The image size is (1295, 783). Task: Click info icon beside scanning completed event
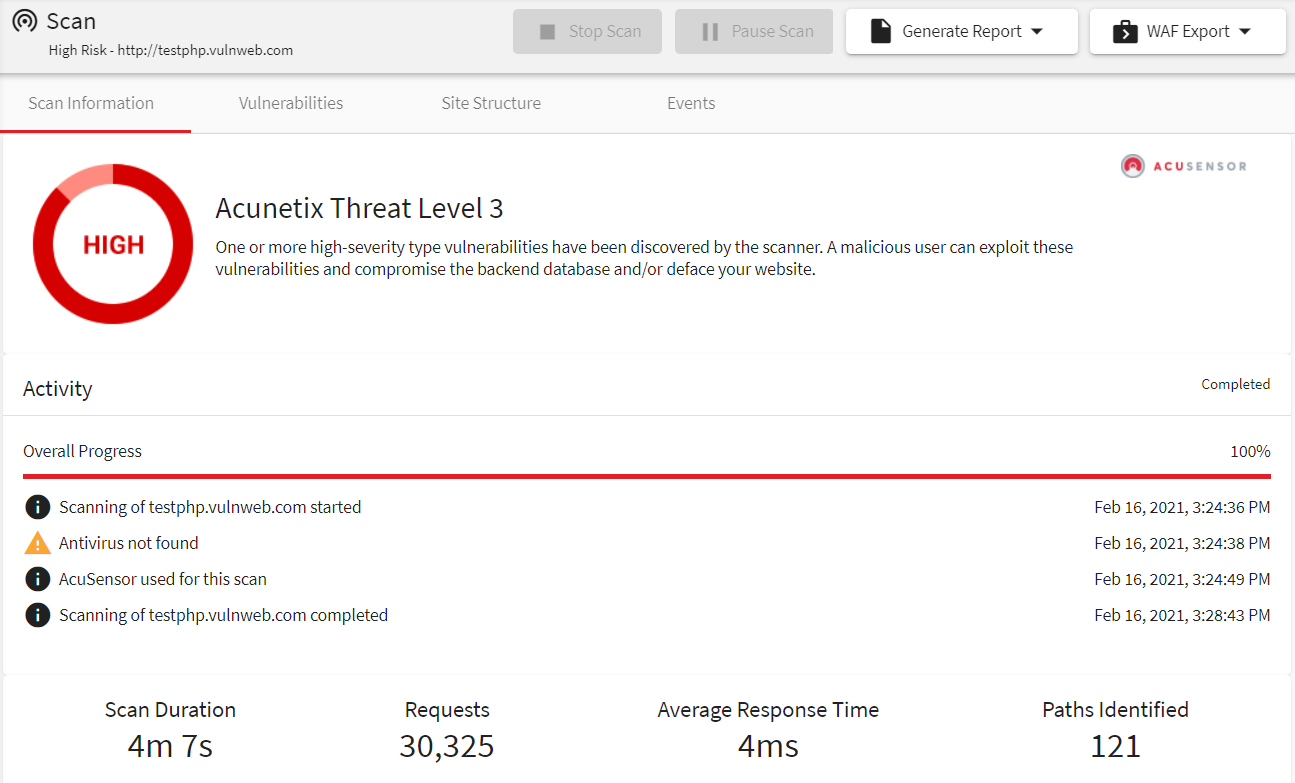(37, 615)
